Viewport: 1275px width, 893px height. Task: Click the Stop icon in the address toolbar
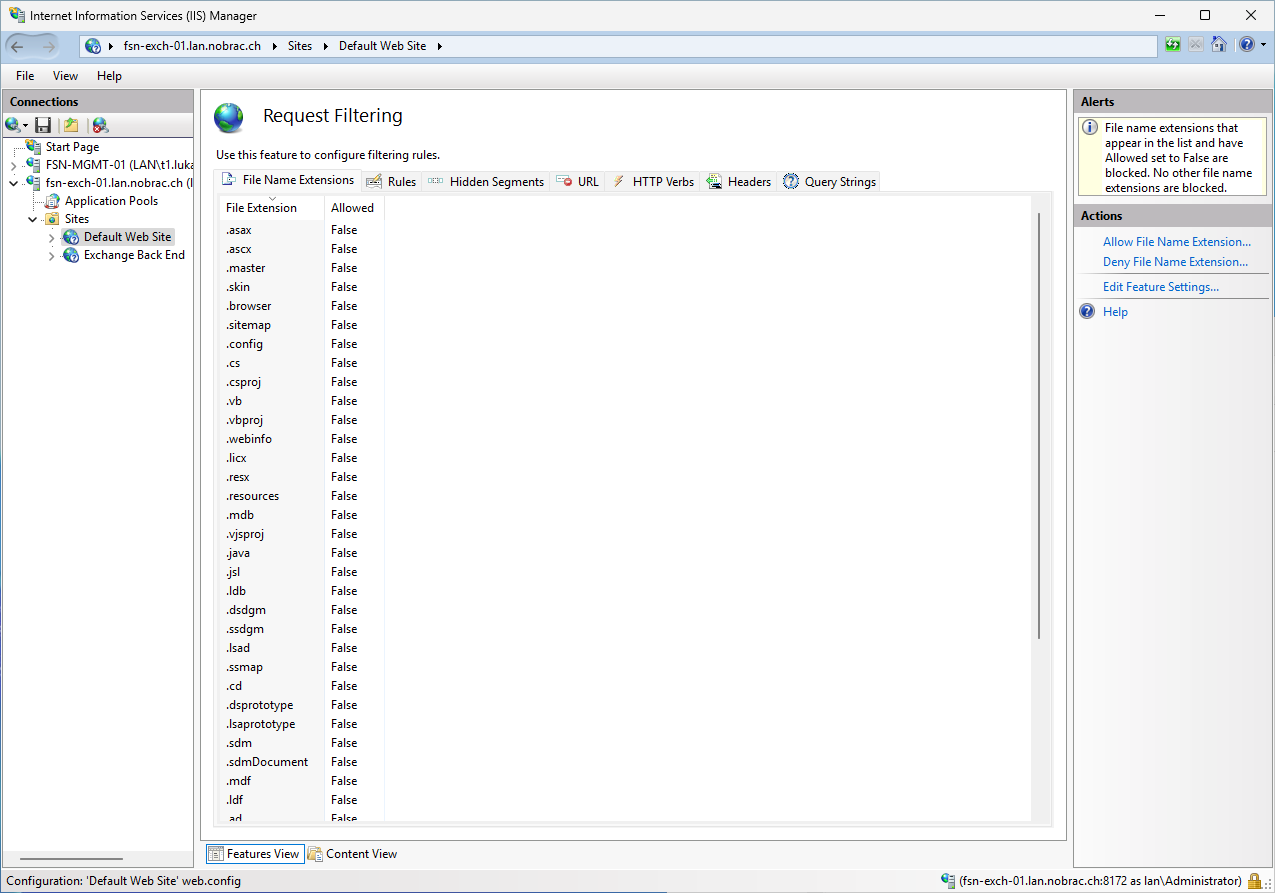[1196, 45]
